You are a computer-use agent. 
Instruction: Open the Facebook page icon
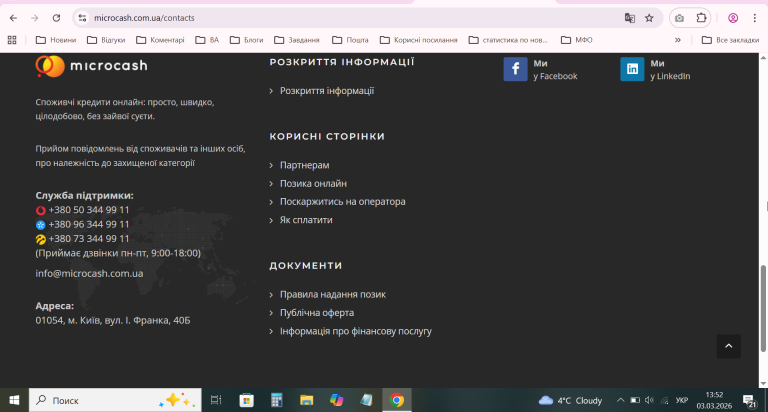pyautogui.click(x=515, y=69)
